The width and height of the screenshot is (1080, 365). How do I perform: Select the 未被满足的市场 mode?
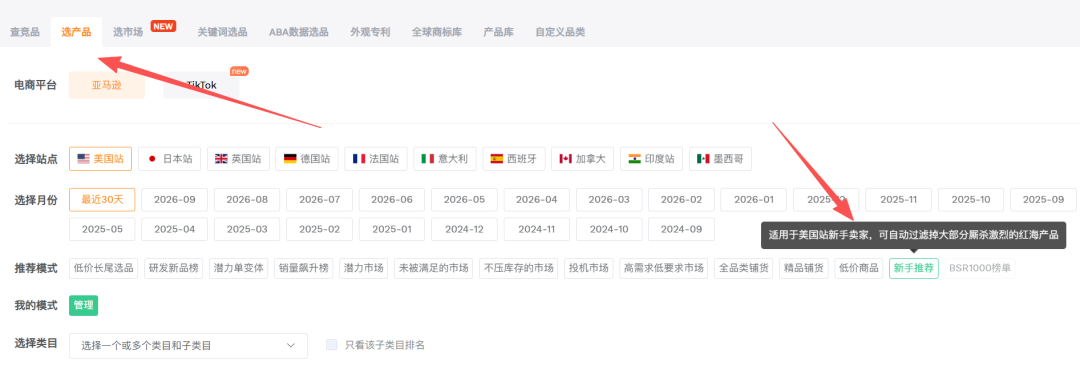[x=434, y=268]
